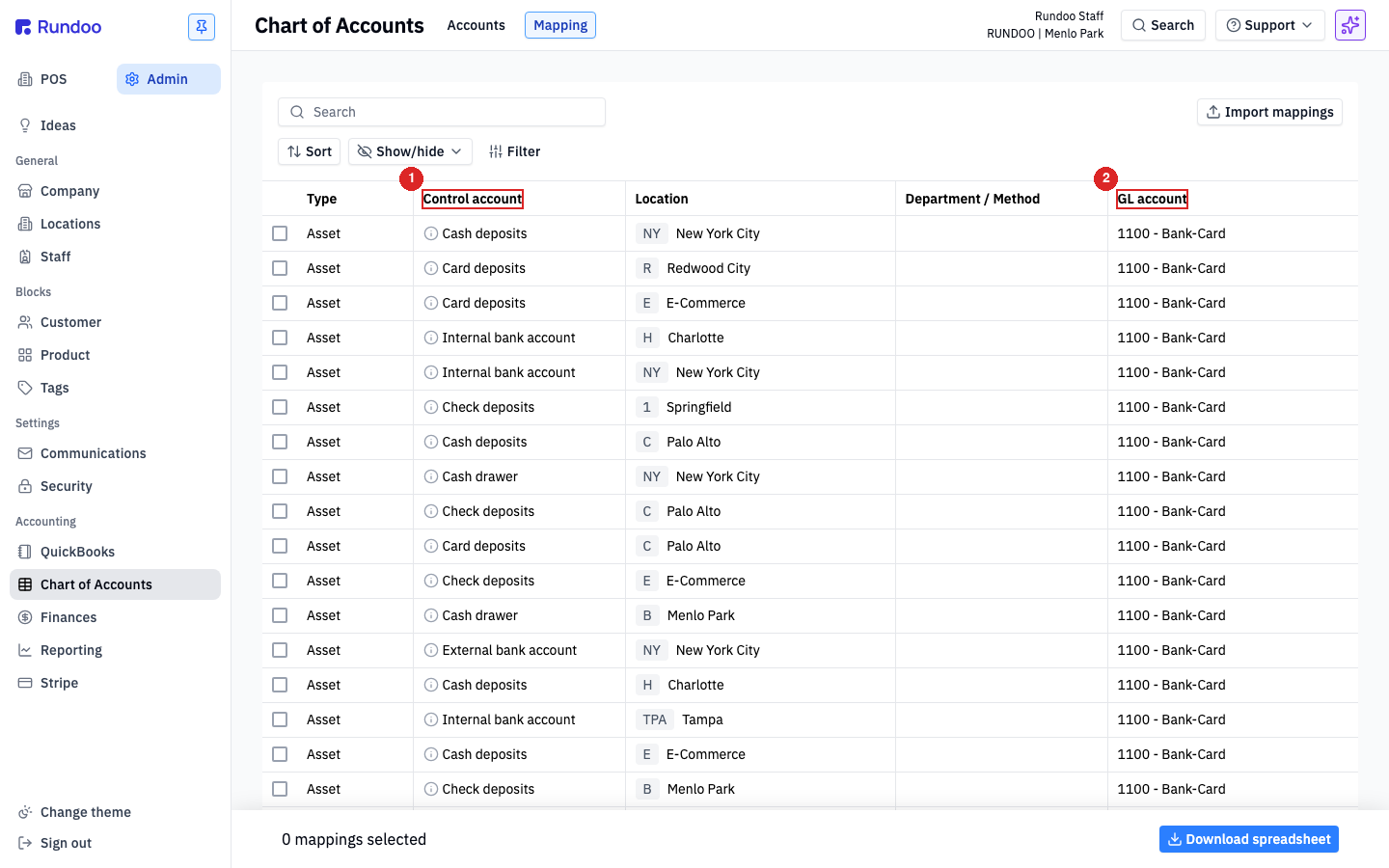Image resolution: width=1389 pixels, height=868 pixels.
Task: Switch to the Mapping tab
Action: (560, 25)
